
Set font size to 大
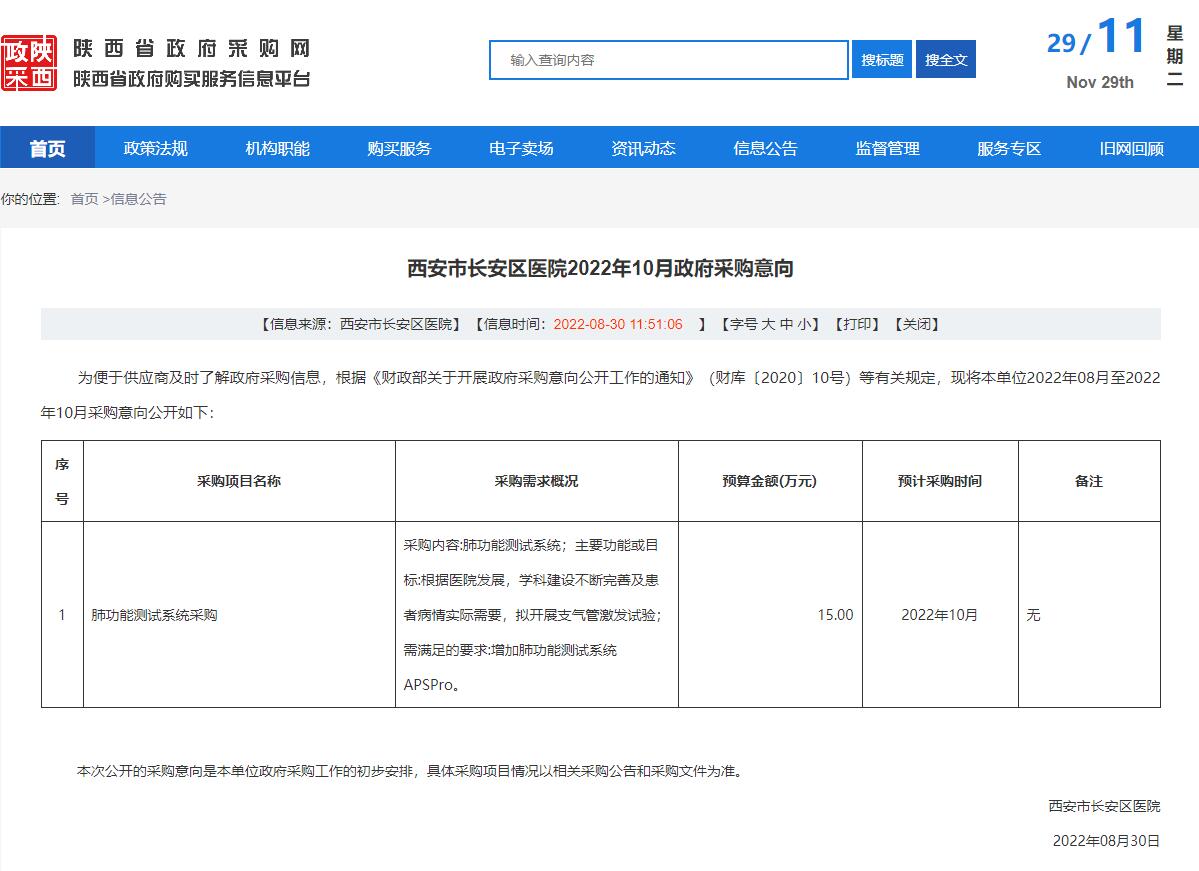click(768, 324)
